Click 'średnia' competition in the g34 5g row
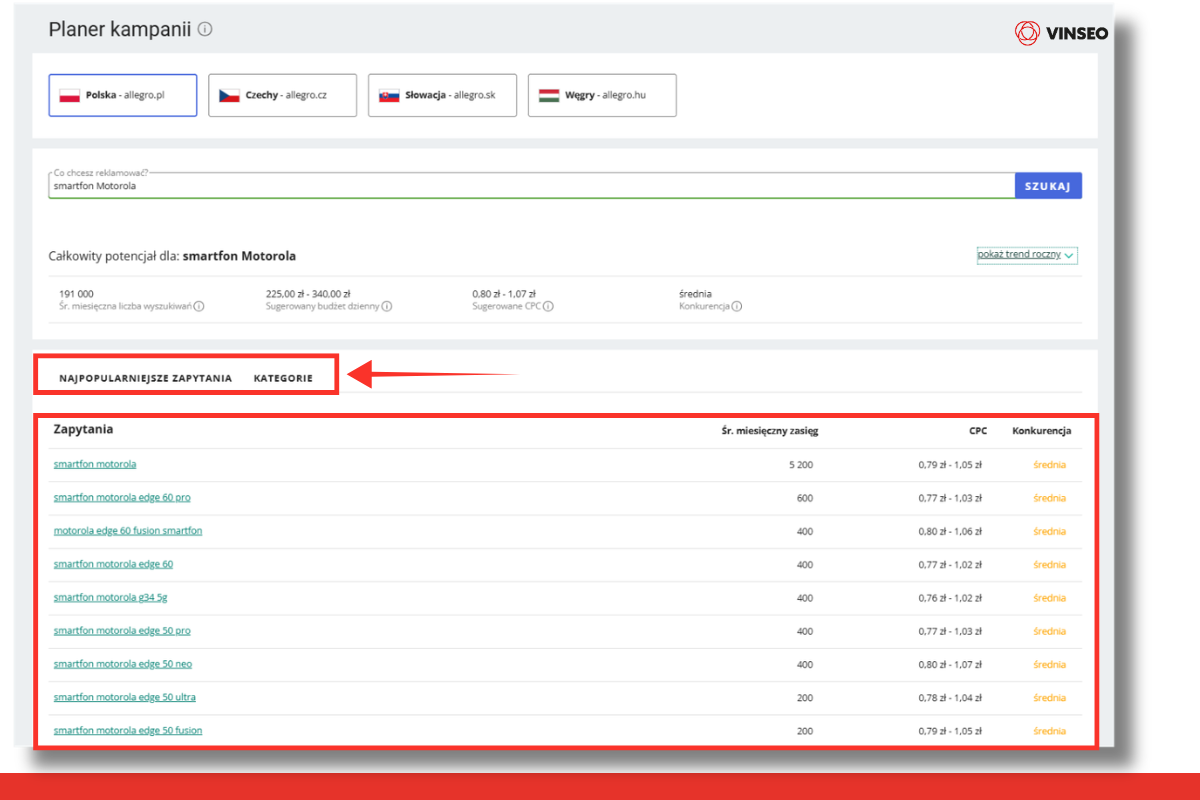This screenshot has width=1200, height=800. pyautogui.click(x=1050, y=598)
